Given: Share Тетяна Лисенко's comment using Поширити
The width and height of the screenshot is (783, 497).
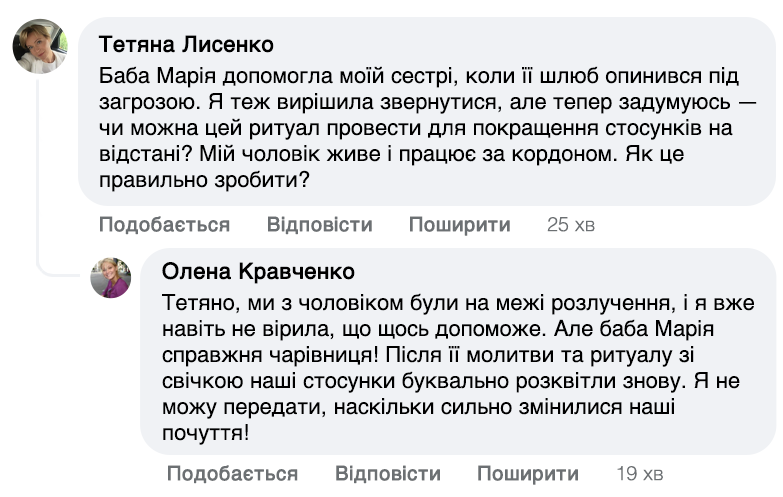Looking at the screenshot, I should click(x=459, y=225).
